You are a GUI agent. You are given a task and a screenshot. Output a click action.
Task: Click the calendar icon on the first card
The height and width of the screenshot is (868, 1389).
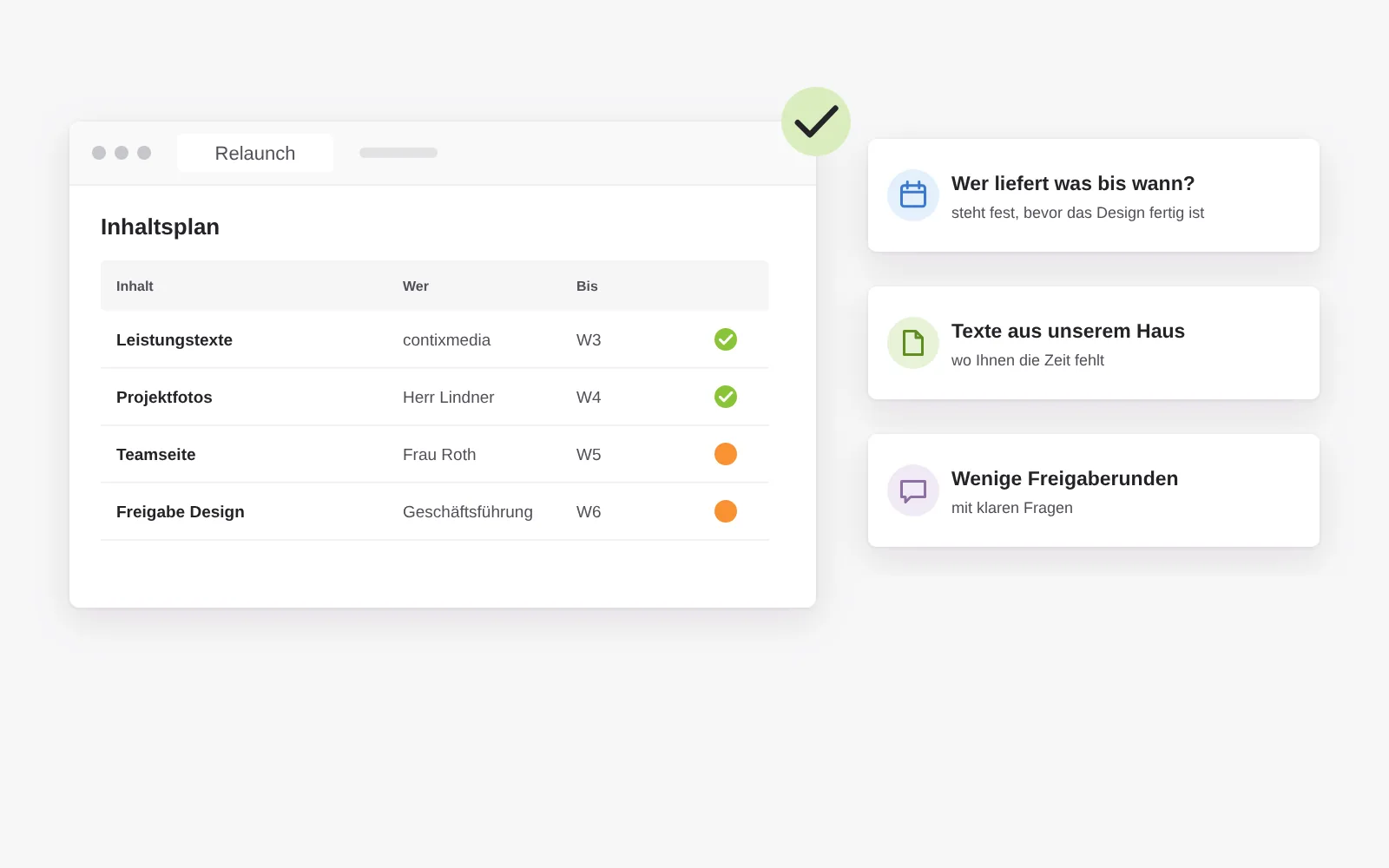tap(913, 195)
